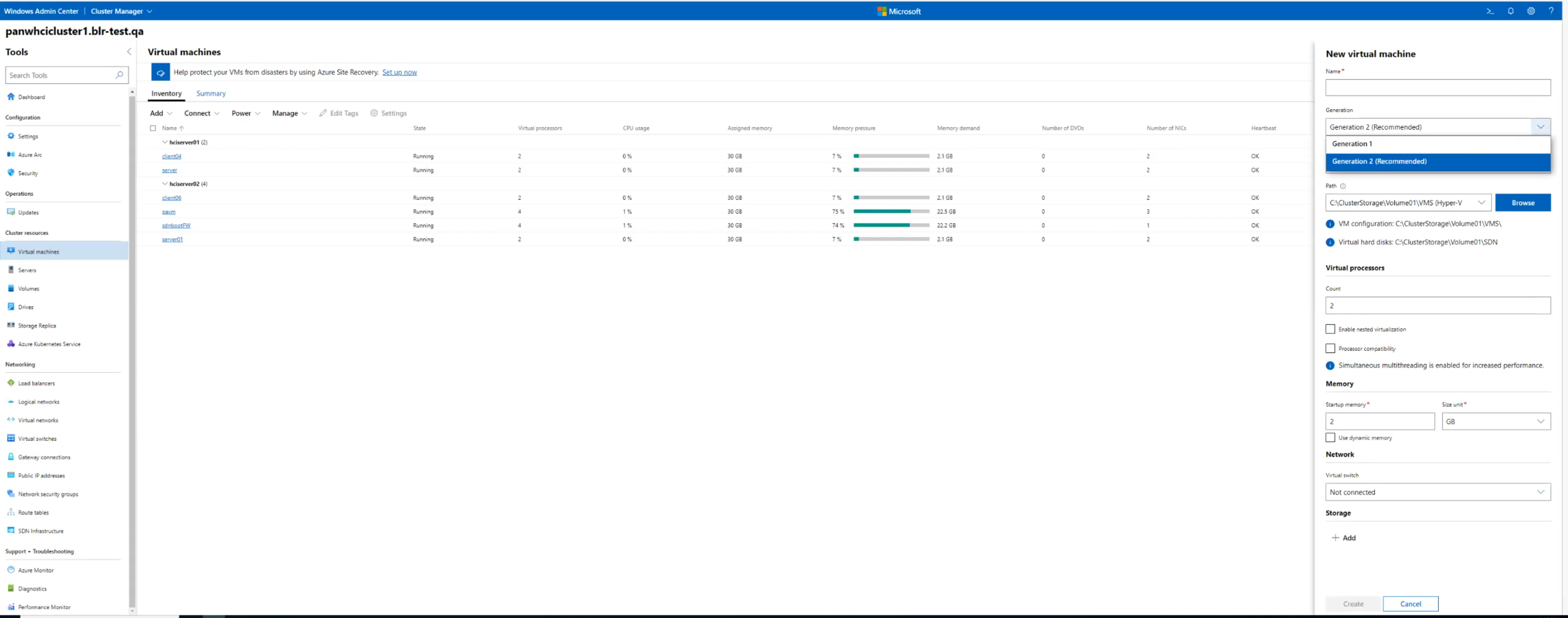Open Azure Kubernetes Service tool
Viewport: 1568px width, 618px height.
[49, 344]
